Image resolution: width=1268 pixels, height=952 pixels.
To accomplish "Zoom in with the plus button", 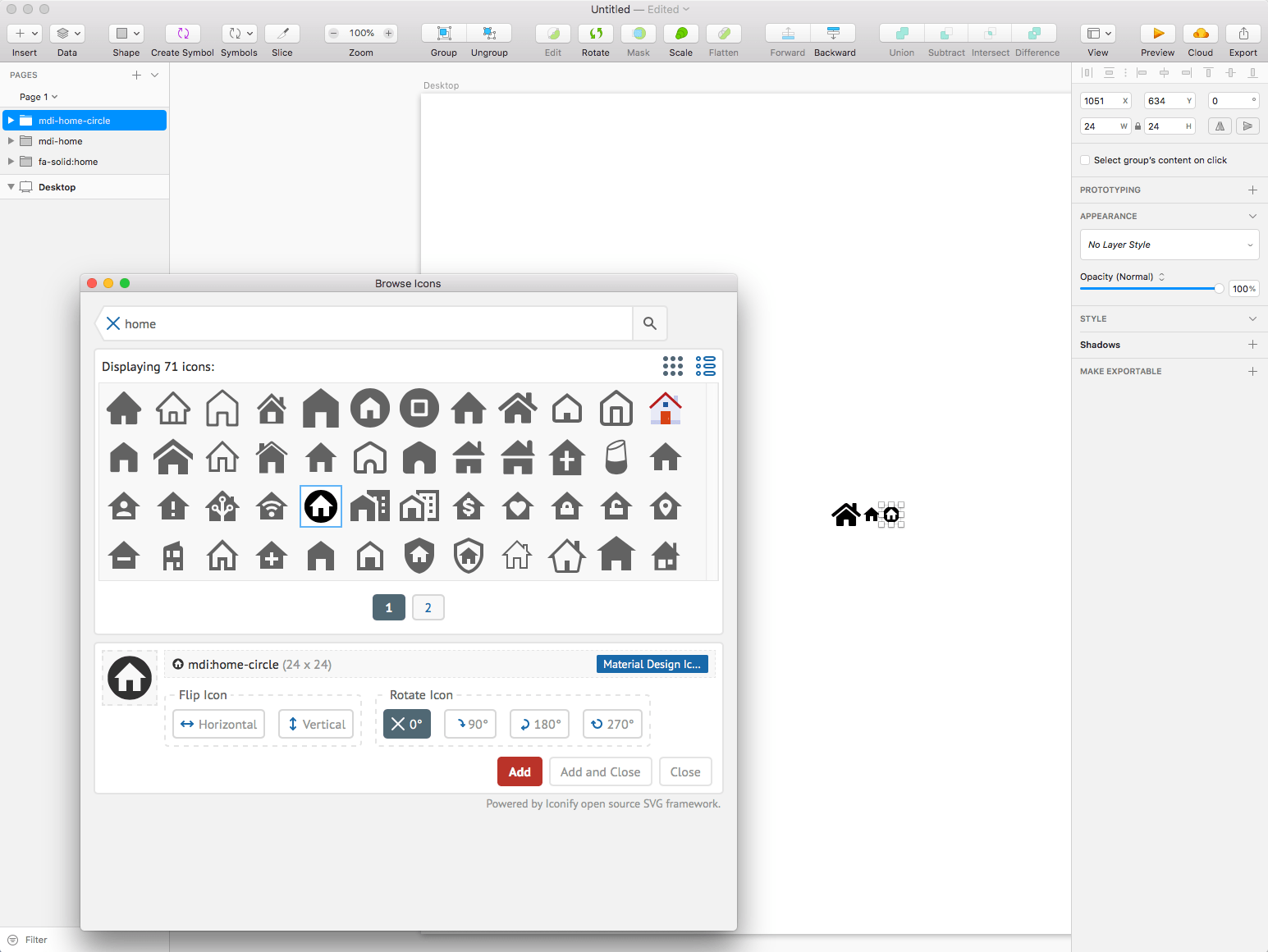I will (x=389, y=34).
